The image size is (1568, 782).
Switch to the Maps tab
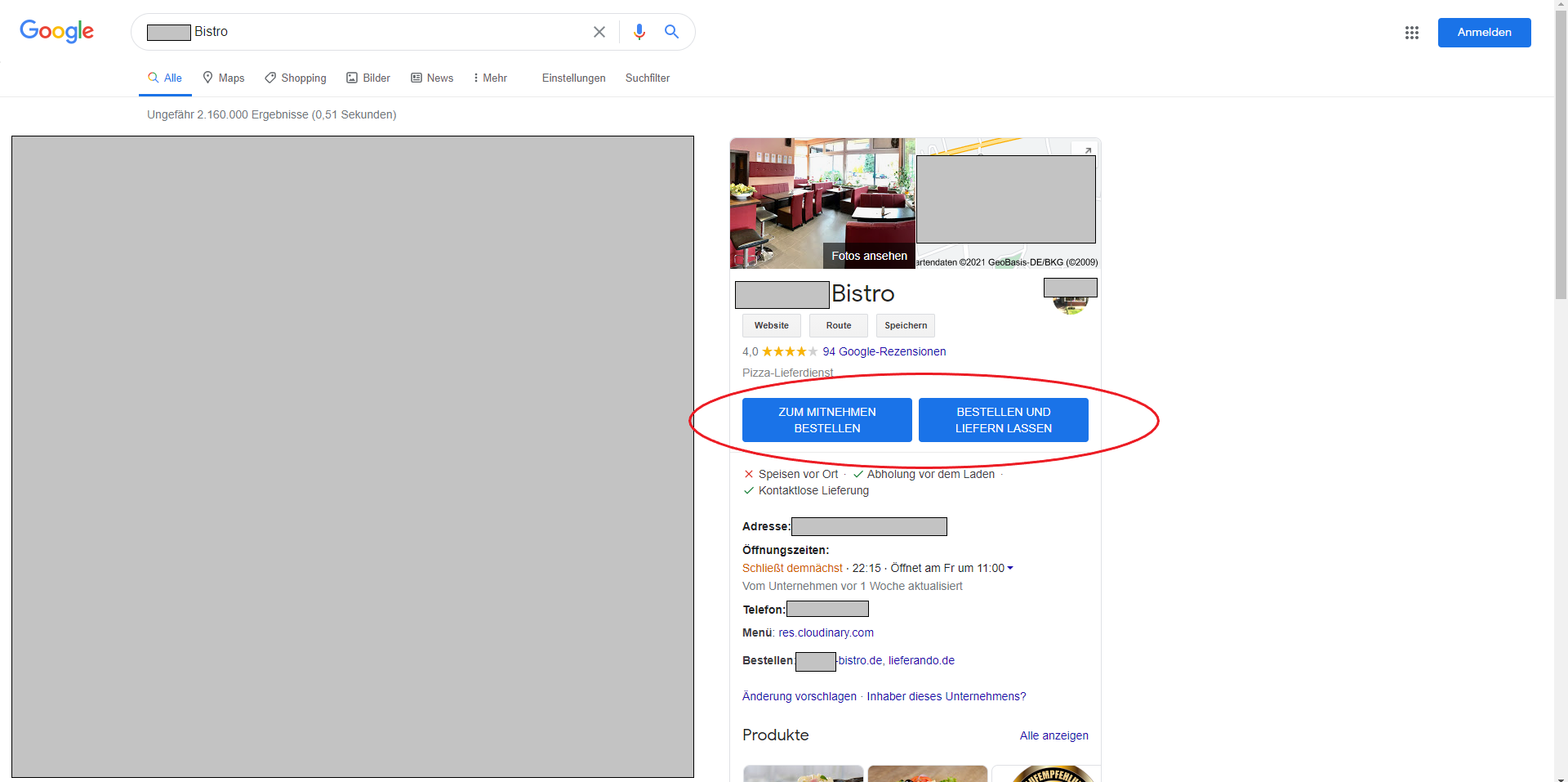pos(224,78)
